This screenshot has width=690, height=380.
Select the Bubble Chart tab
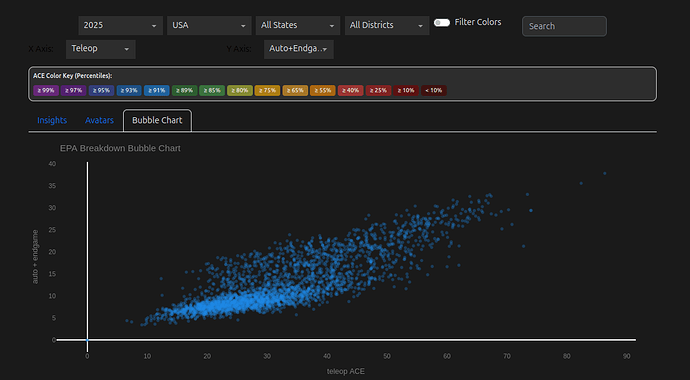pyautogui.click(x=157, y=121)
